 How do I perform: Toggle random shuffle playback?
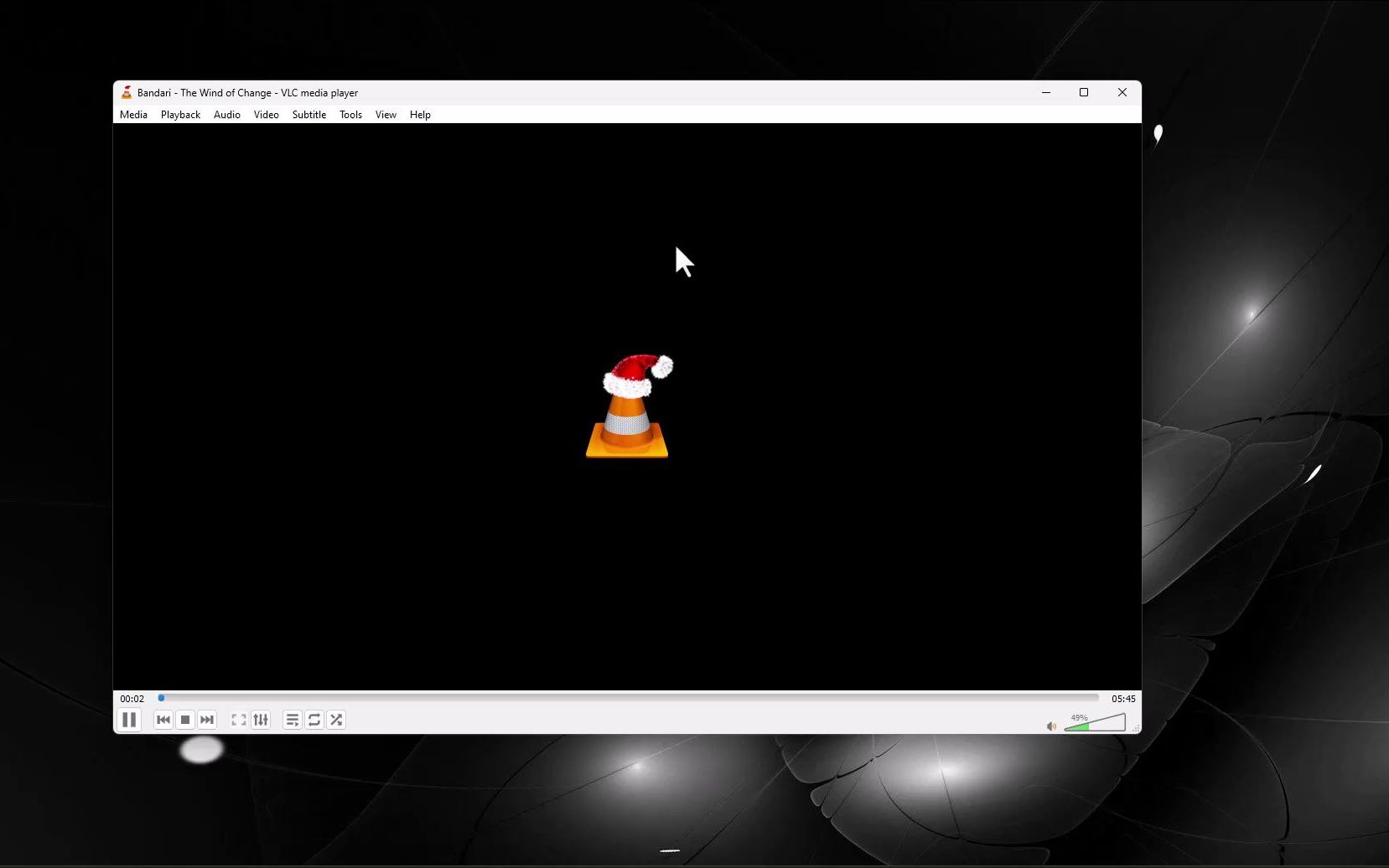coord(336,720)
